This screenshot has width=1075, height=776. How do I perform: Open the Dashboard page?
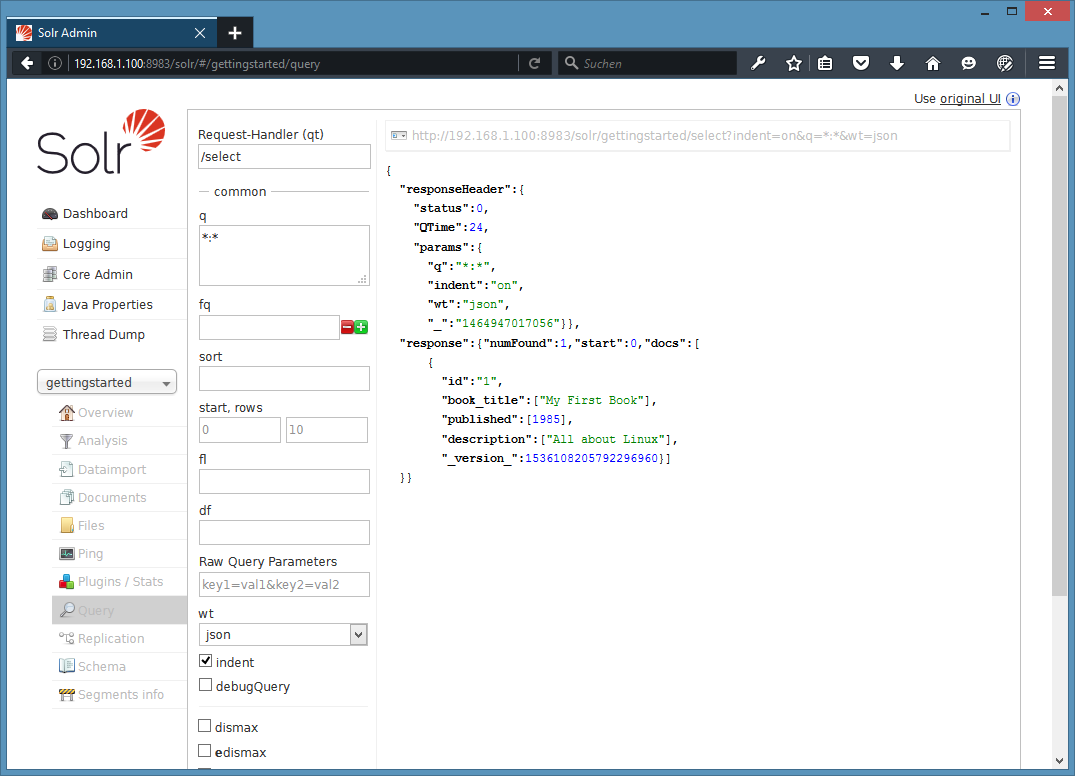(x=95, y=213)
